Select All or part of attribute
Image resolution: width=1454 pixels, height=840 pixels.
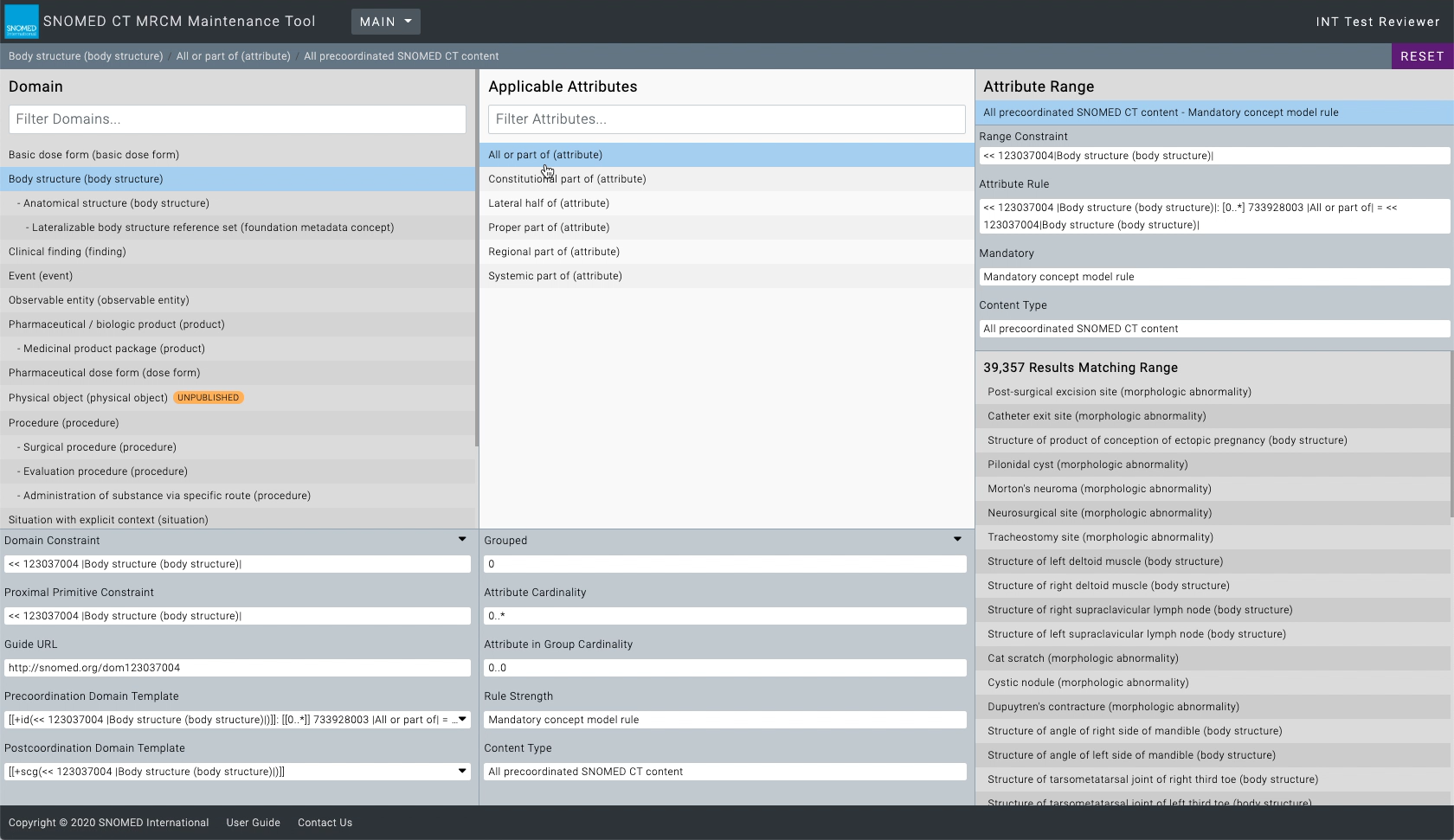[x=727, y=155]
